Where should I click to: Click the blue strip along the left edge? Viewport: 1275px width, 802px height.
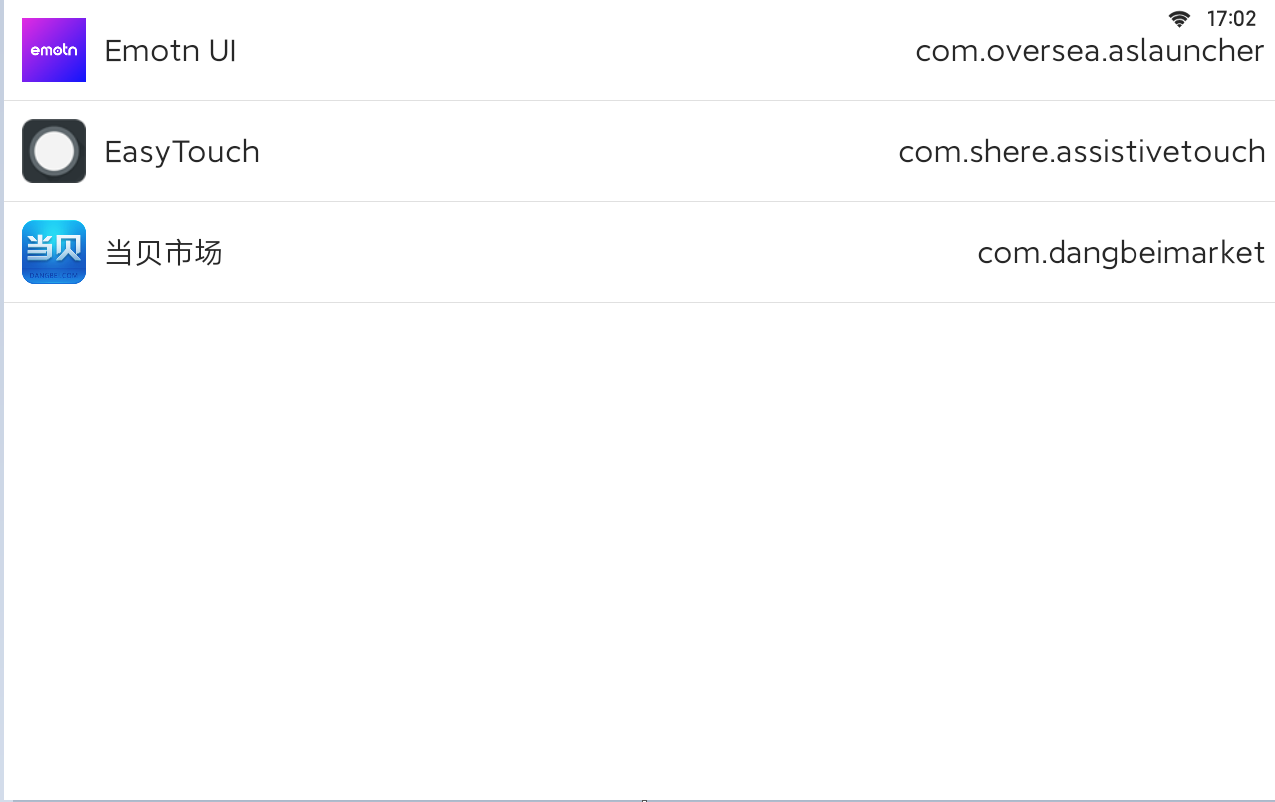[2, 400]
